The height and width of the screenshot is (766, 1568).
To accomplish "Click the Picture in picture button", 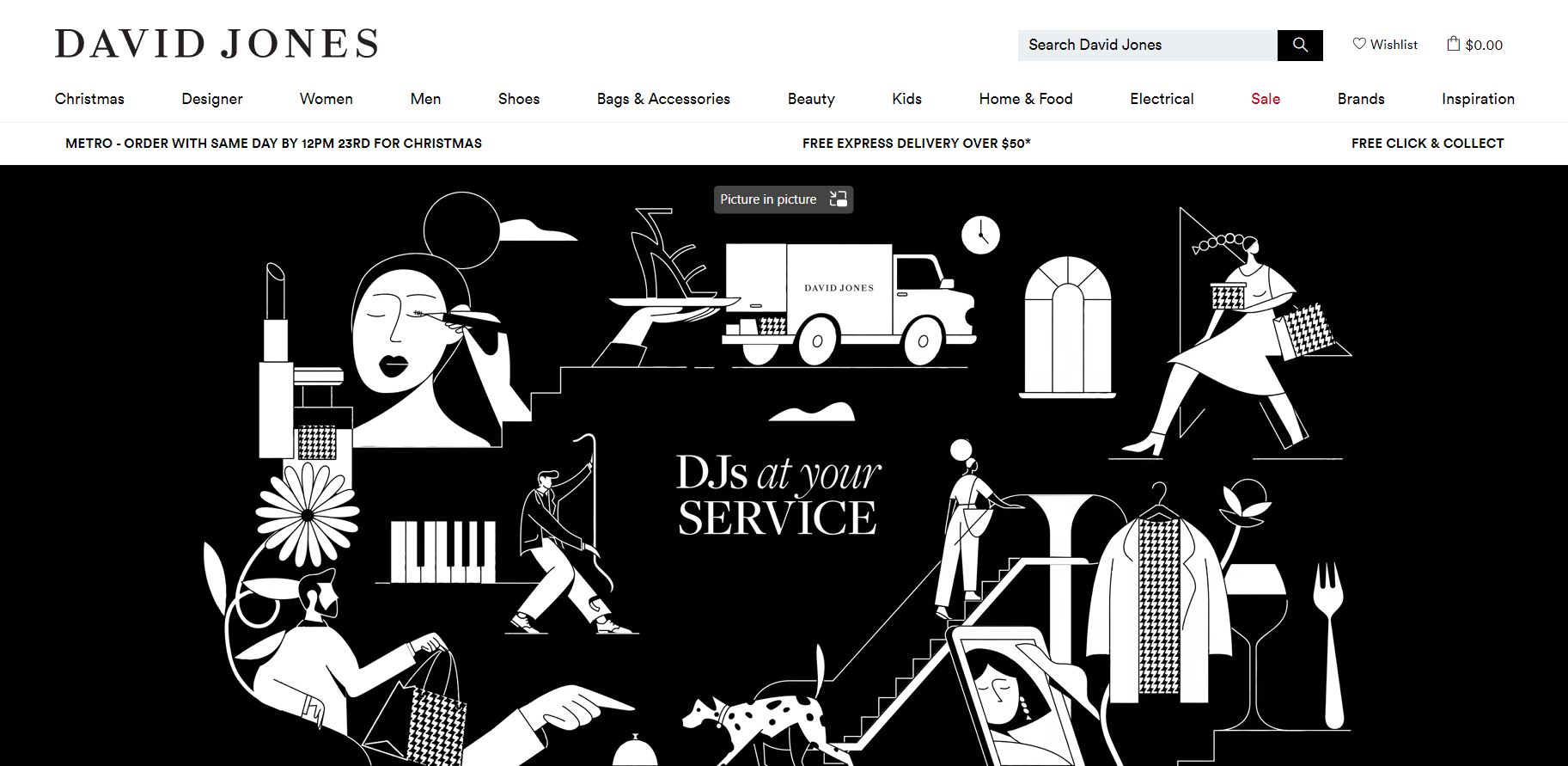I will pos(784,199).
